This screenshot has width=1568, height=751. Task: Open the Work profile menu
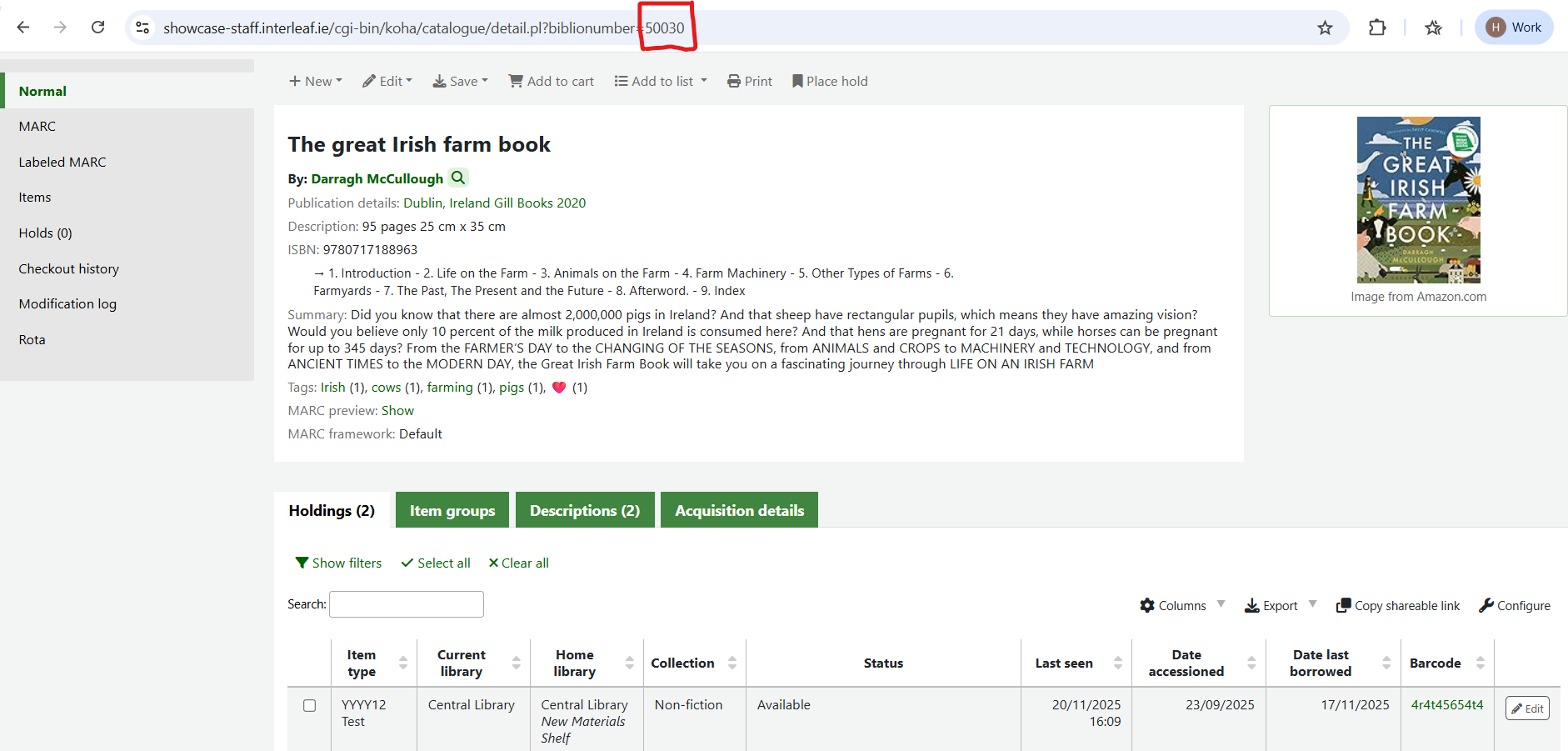tap(1514, 28)
